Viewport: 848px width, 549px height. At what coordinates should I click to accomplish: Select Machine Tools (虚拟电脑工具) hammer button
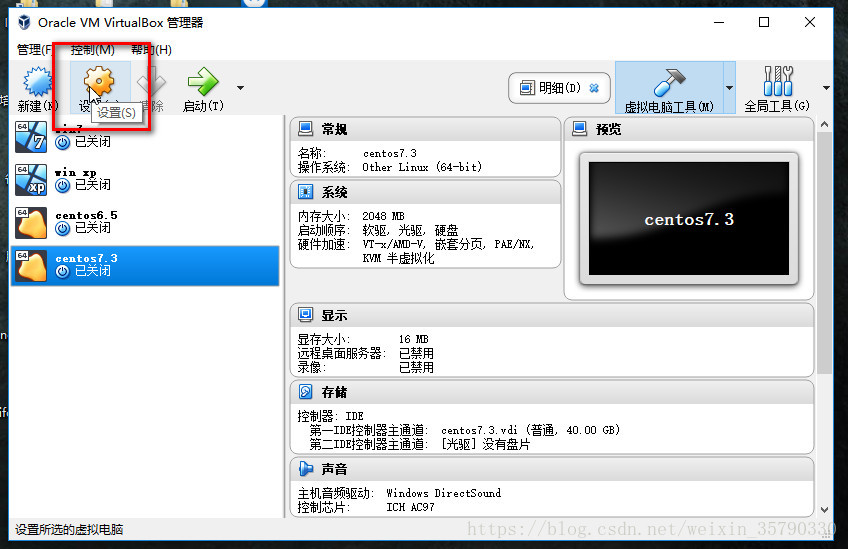coord(669,88)
